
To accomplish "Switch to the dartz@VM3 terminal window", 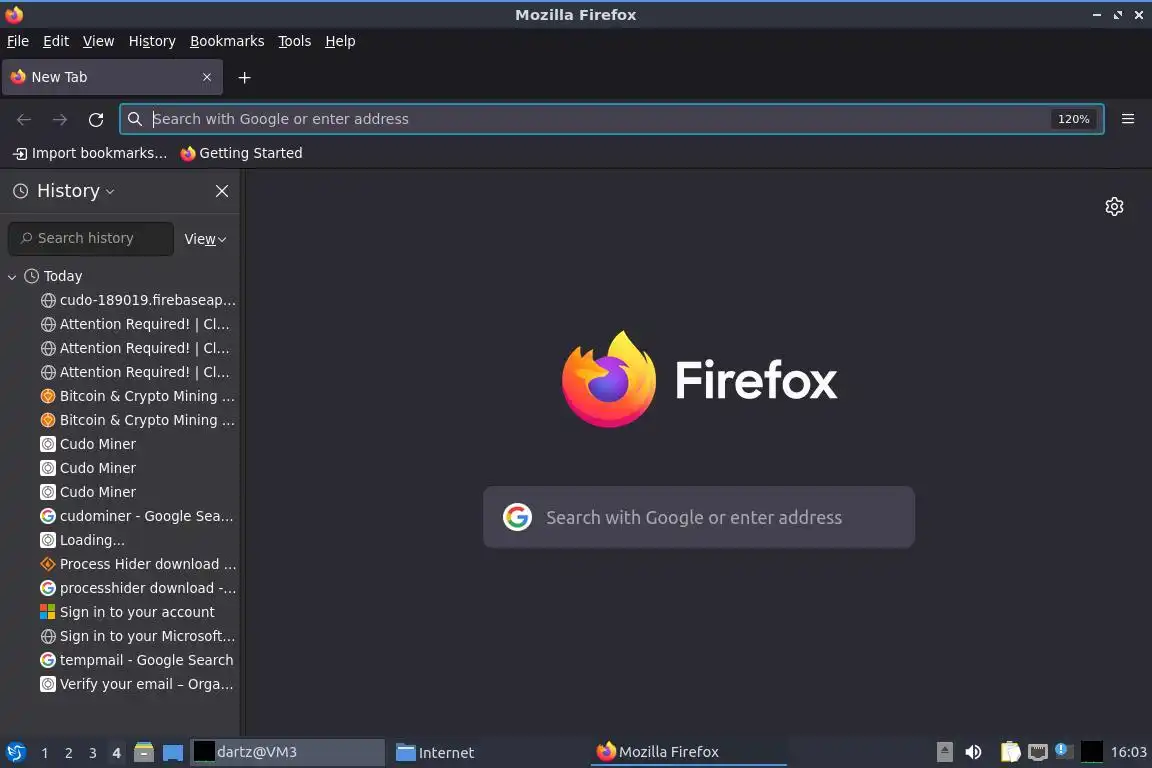I will point(287,752).
